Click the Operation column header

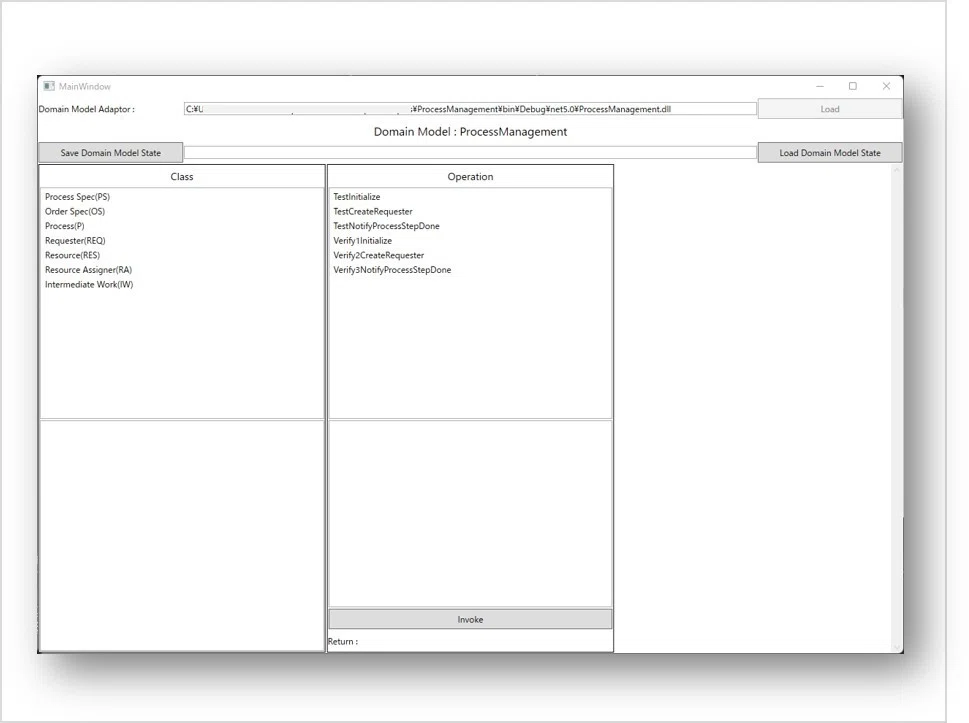click(x=470, y=177)
